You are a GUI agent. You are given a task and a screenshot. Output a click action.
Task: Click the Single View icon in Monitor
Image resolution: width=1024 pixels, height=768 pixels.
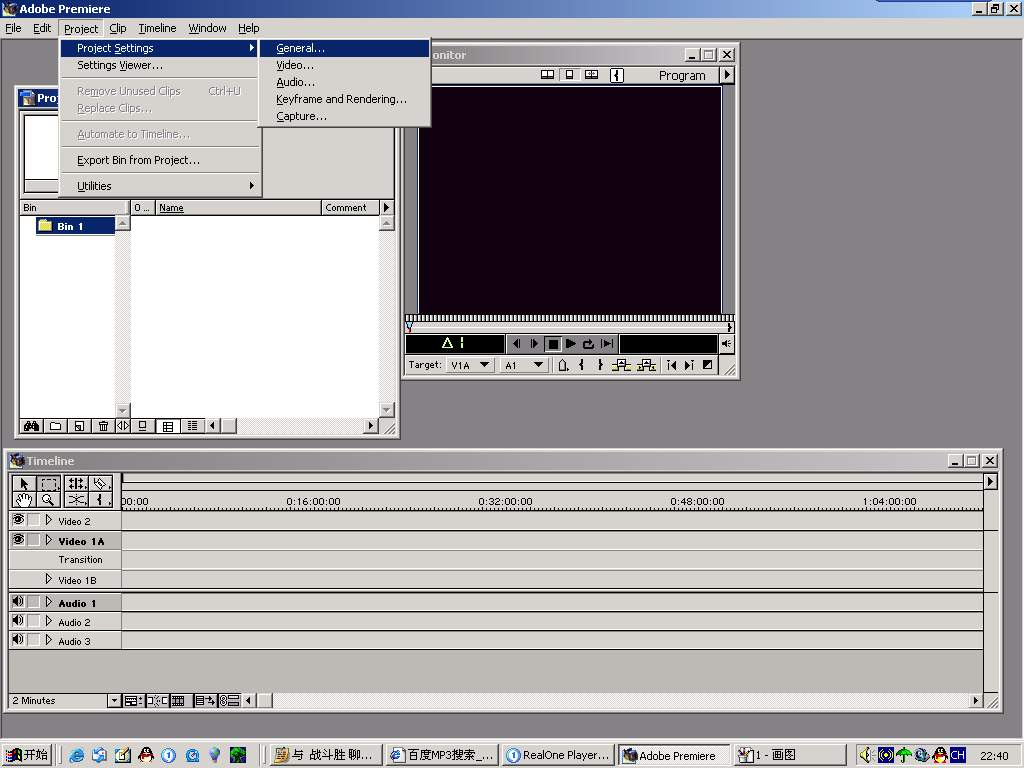click(x=569, y=75)
